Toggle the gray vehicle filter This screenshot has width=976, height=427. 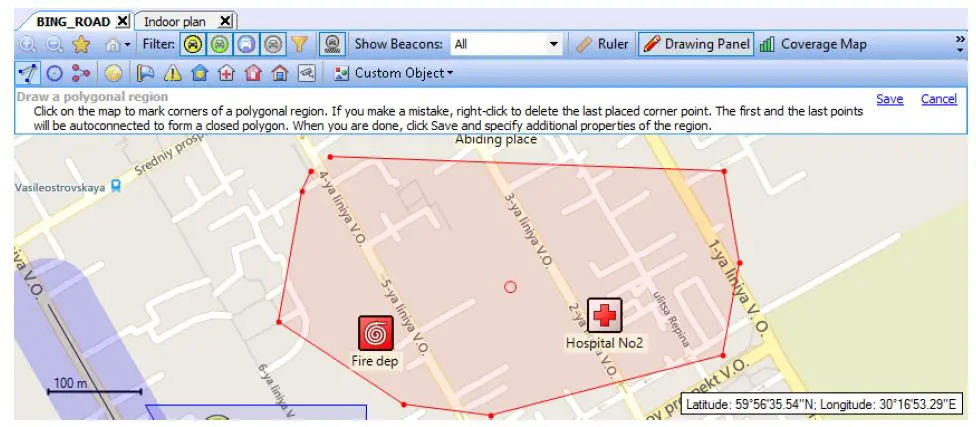tap(273, 44)
